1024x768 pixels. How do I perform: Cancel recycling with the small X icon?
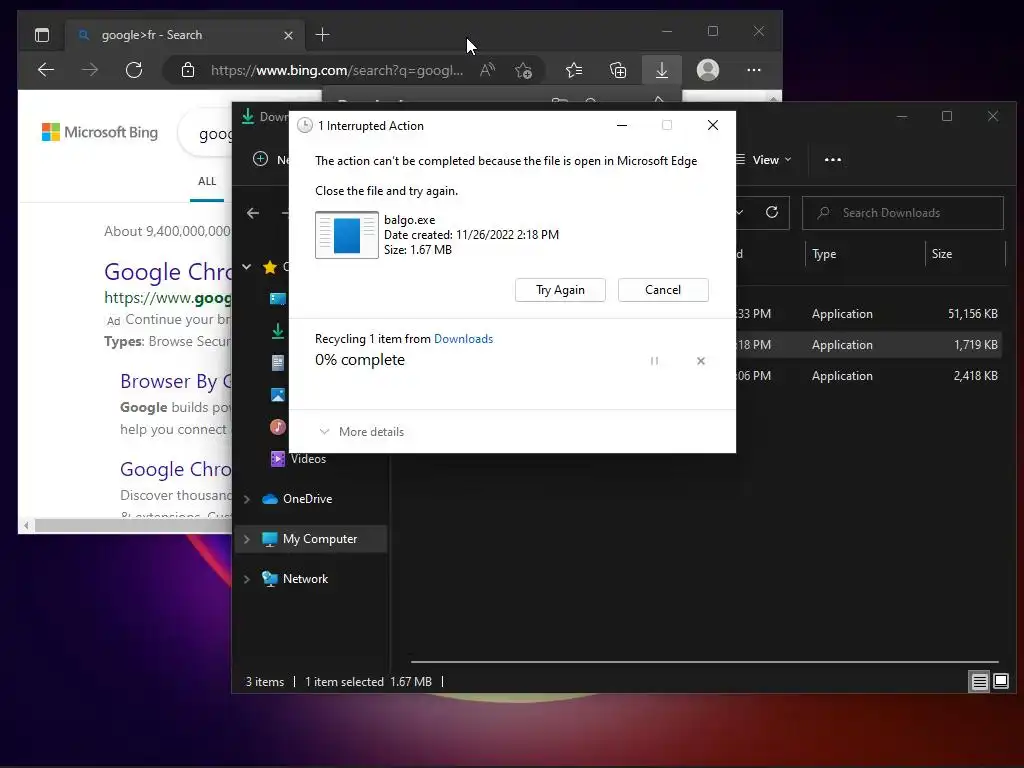coord(701,360)
